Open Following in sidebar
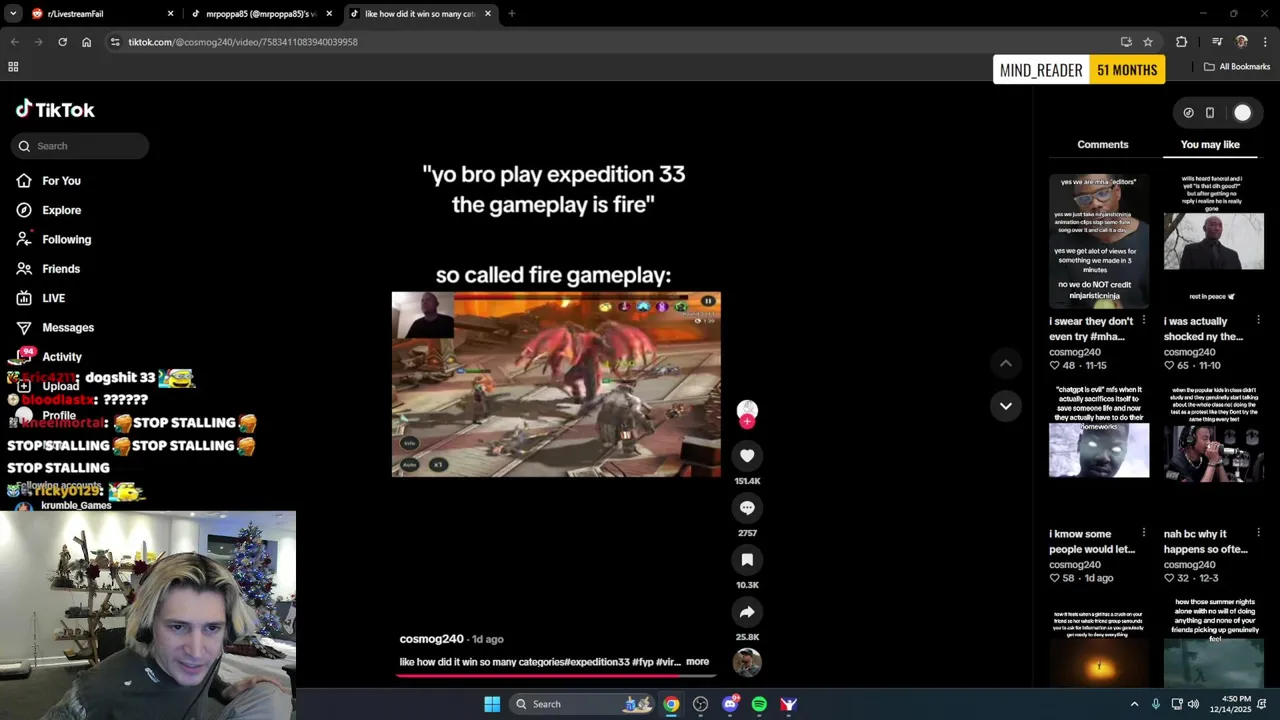Viewport: 1280px width, 720px height. pyautogui.click(x=66, y=240)
